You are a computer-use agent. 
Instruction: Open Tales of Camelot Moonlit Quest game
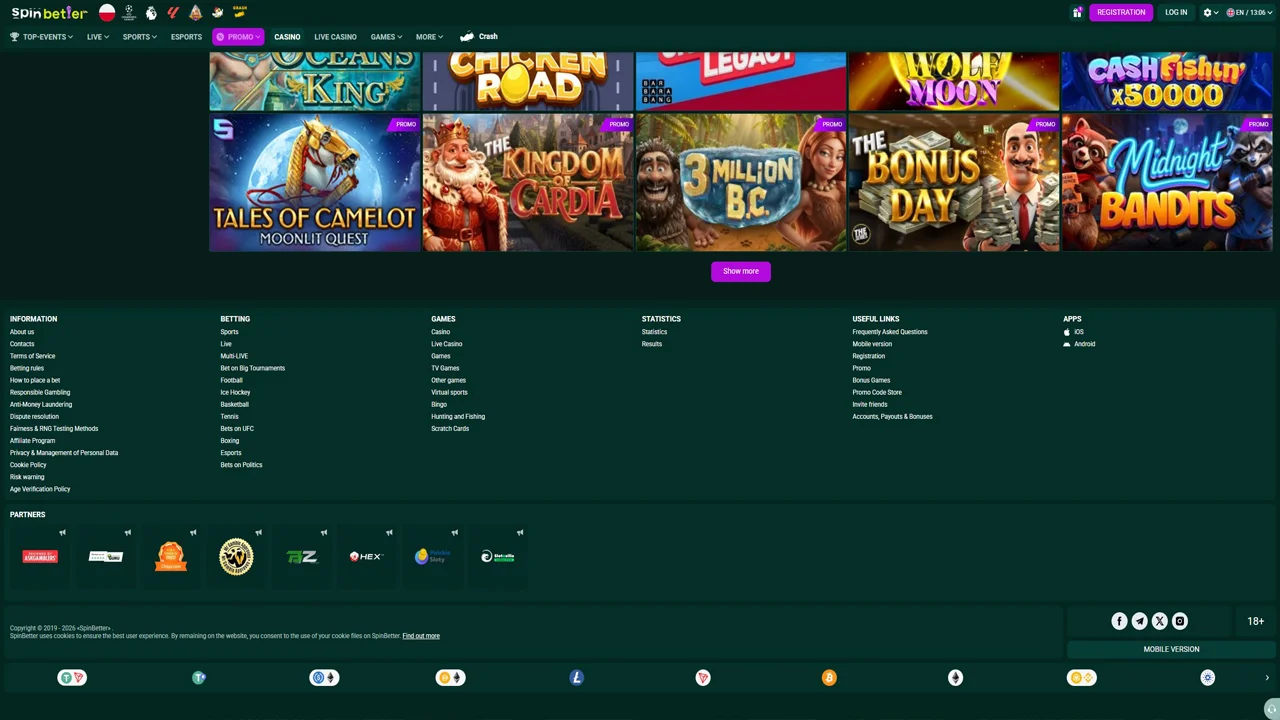click(315, 183)
